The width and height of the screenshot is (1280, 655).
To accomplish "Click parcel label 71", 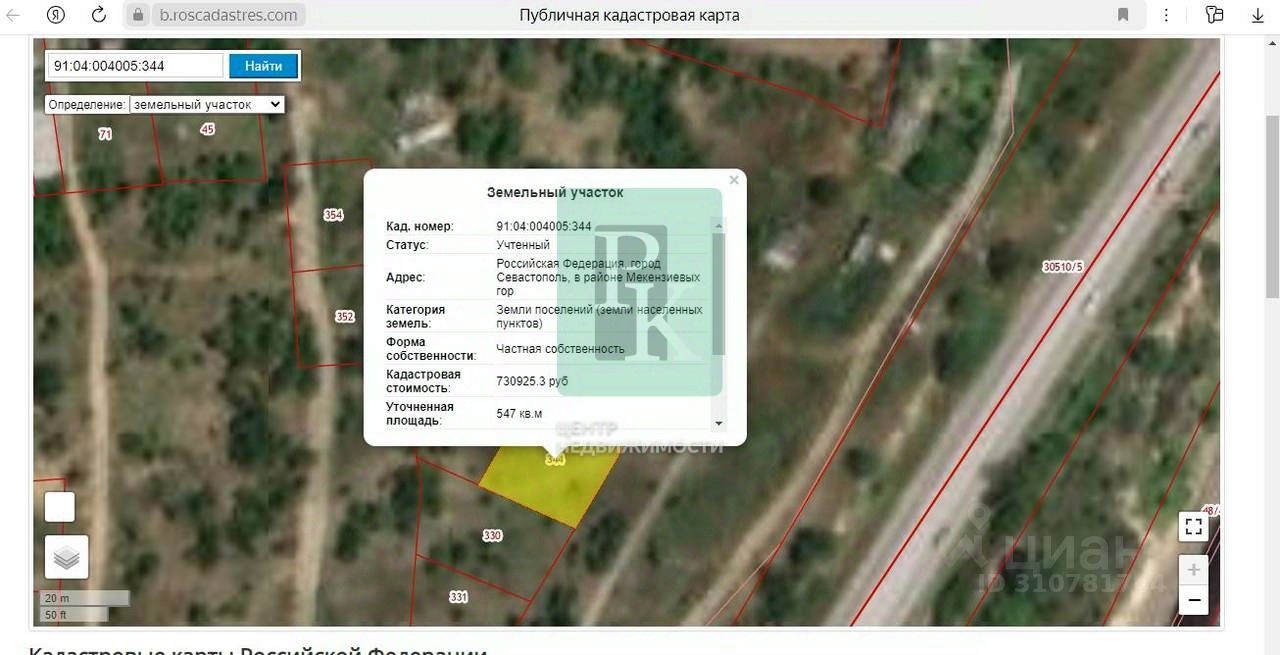I will (x=105, y=134).
